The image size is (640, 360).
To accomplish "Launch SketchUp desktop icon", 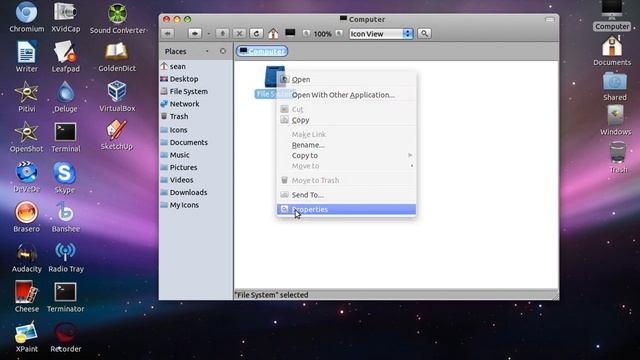I will [117, 135].
